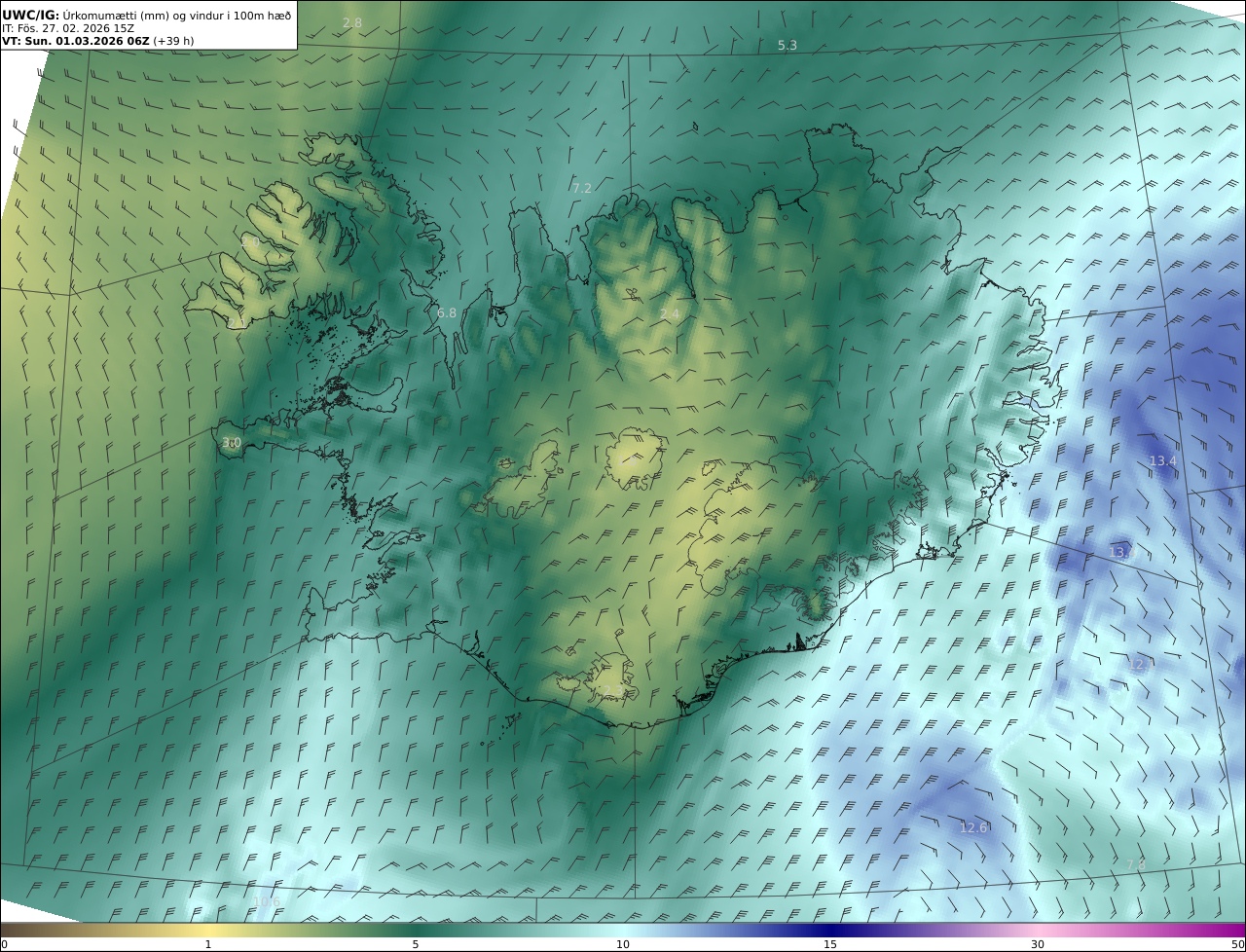The image size is (1246, 952).
Task: Click the map value label 2.1
Action: (x=237, y=323)
